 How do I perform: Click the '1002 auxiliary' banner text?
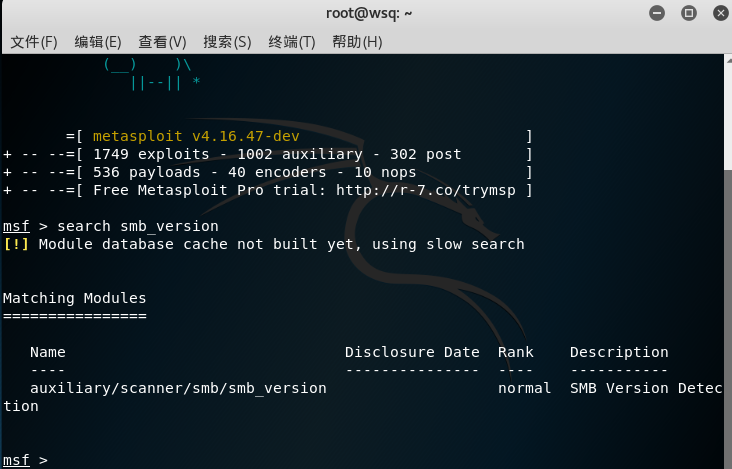(300, 154)
